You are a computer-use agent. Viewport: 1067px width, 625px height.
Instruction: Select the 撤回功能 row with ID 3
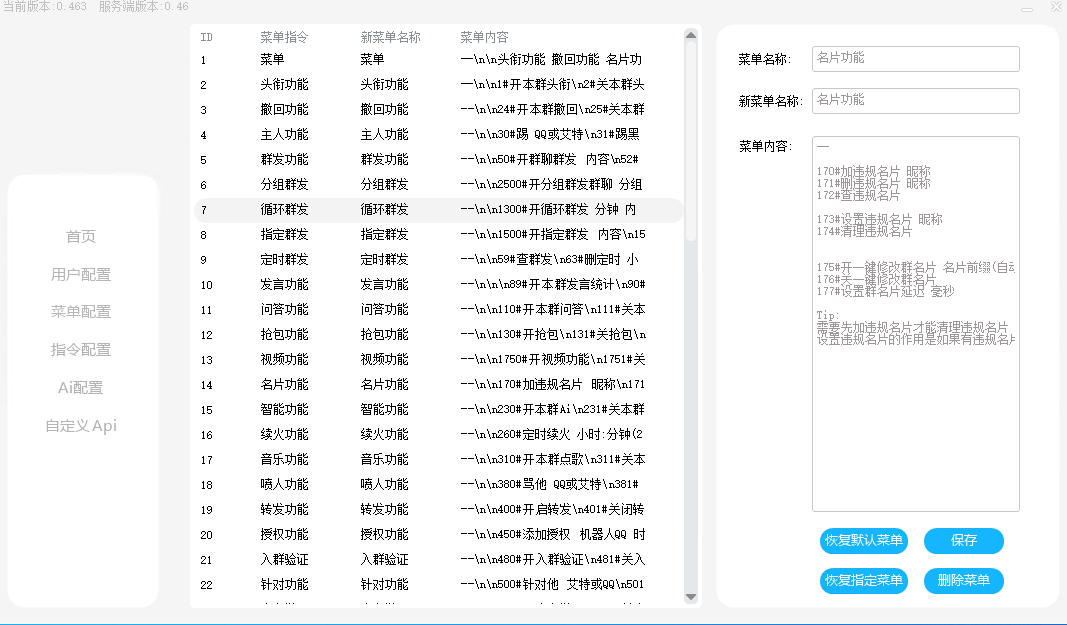[438, 110]
